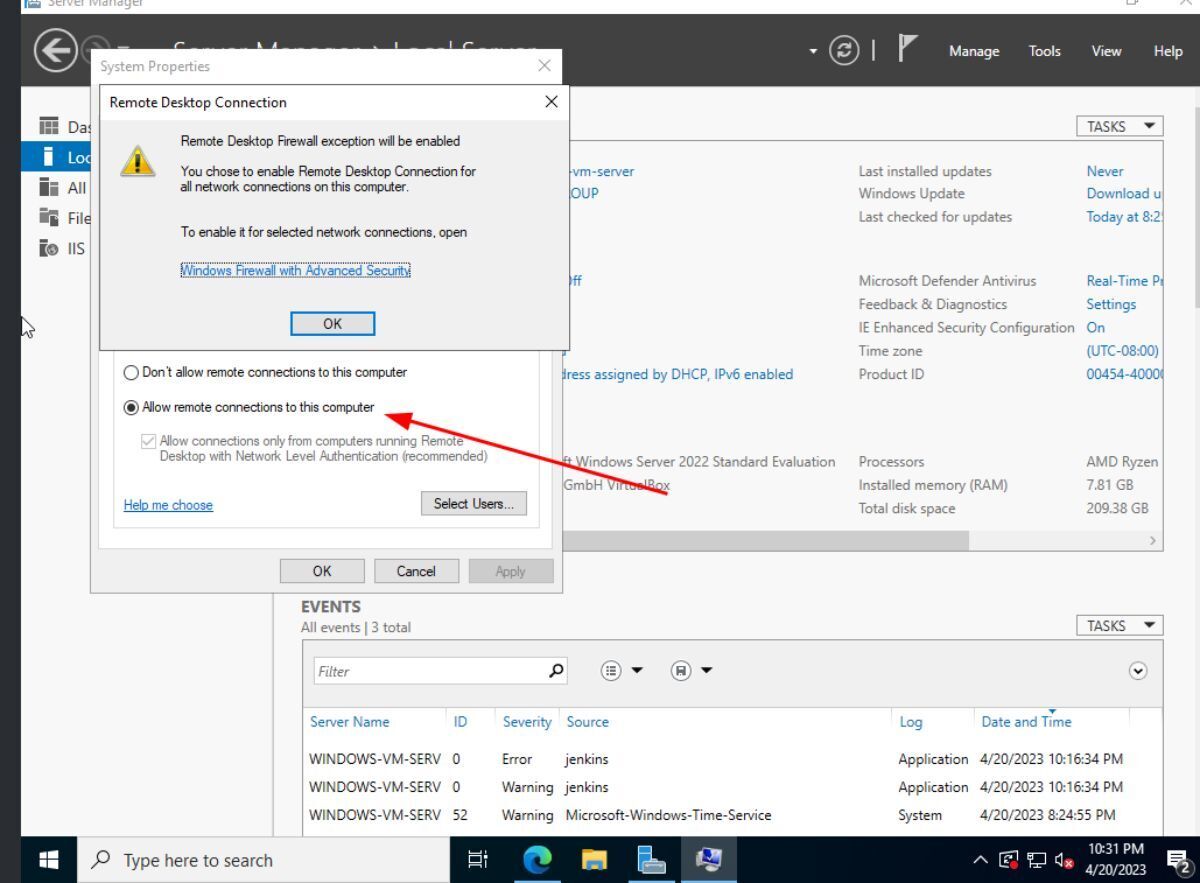Click the Task View taskbar icon
1200x883 pixels.
(x=478, y=860)
